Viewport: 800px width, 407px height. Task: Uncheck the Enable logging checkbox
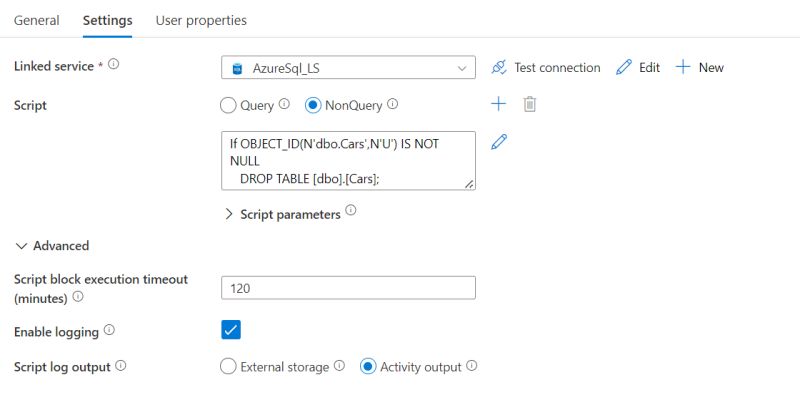point(231,330)
